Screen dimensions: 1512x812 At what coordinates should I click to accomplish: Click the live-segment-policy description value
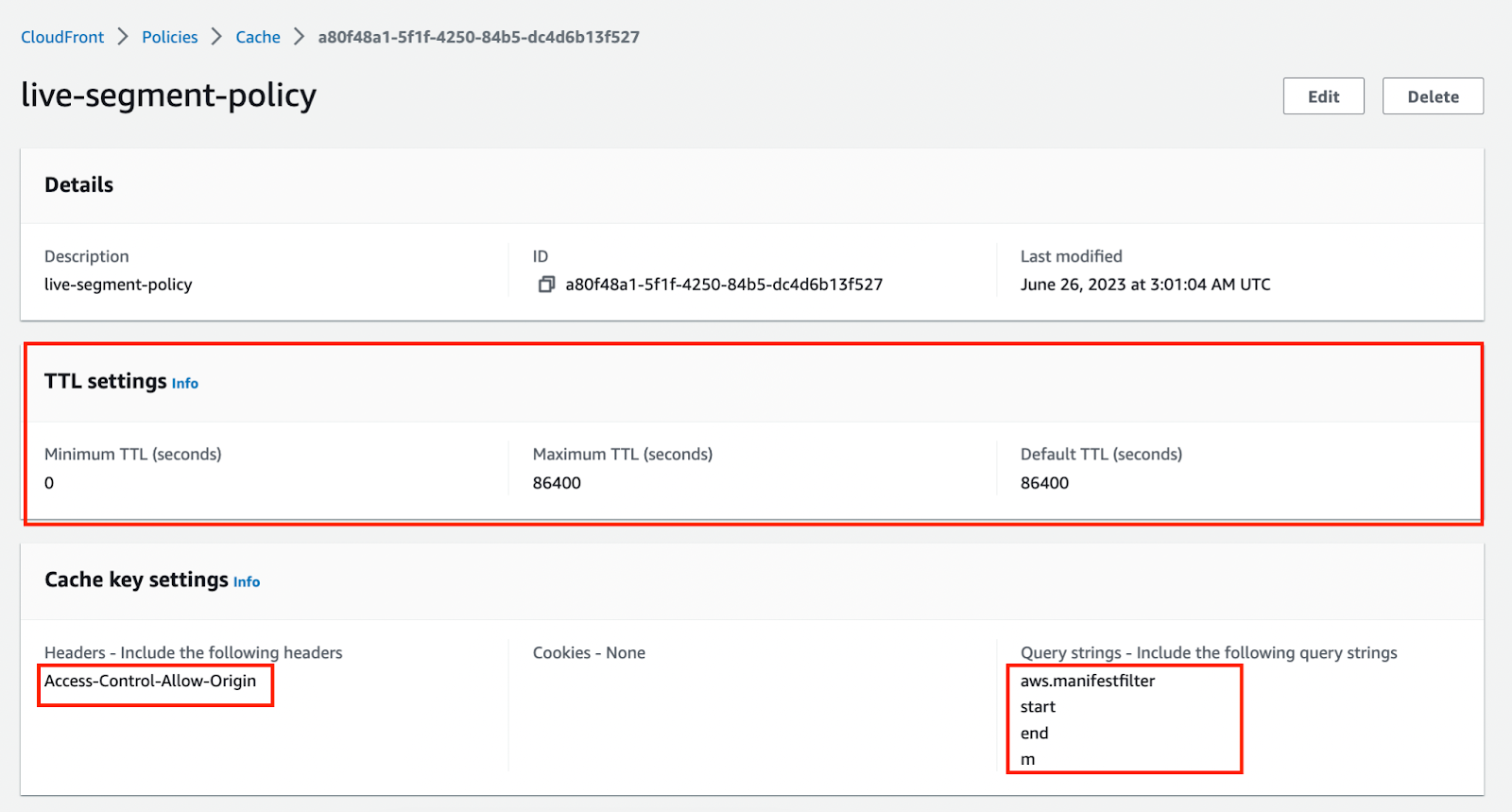click(x=118, y=285)
